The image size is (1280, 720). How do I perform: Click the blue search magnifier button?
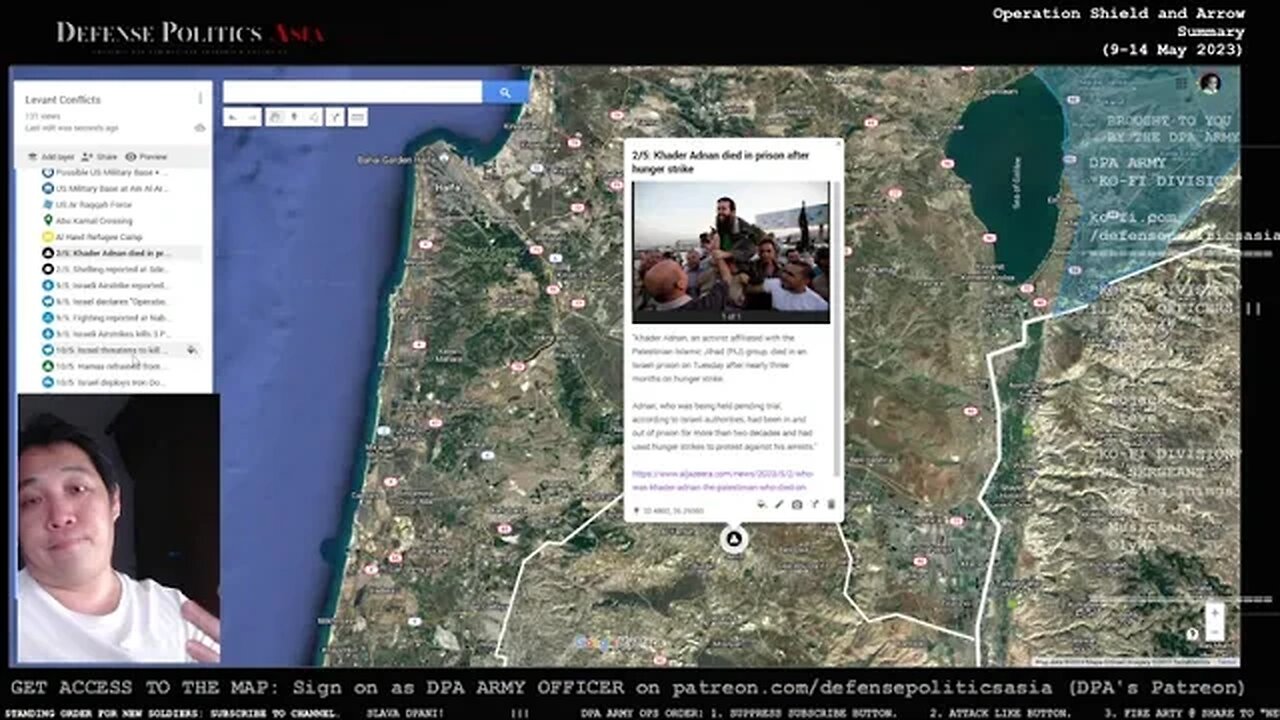coord(505,92)
